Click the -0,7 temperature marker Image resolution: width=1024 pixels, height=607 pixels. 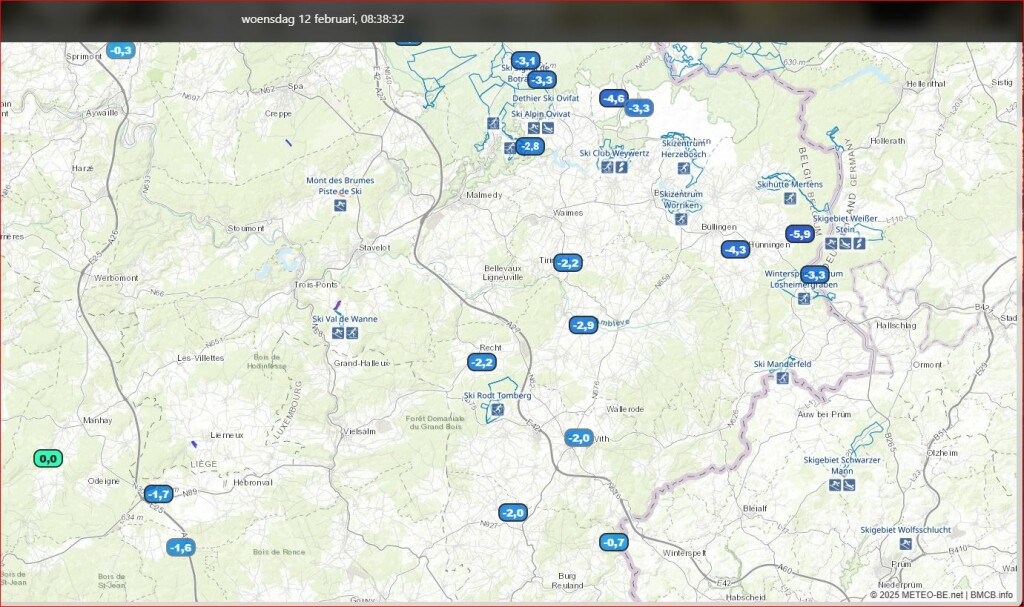(614, 542)
